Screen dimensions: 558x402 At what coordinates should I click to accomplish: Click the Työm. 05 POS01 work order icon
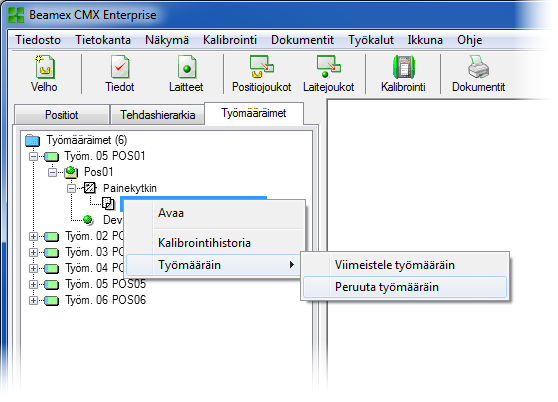pos(51,156)
